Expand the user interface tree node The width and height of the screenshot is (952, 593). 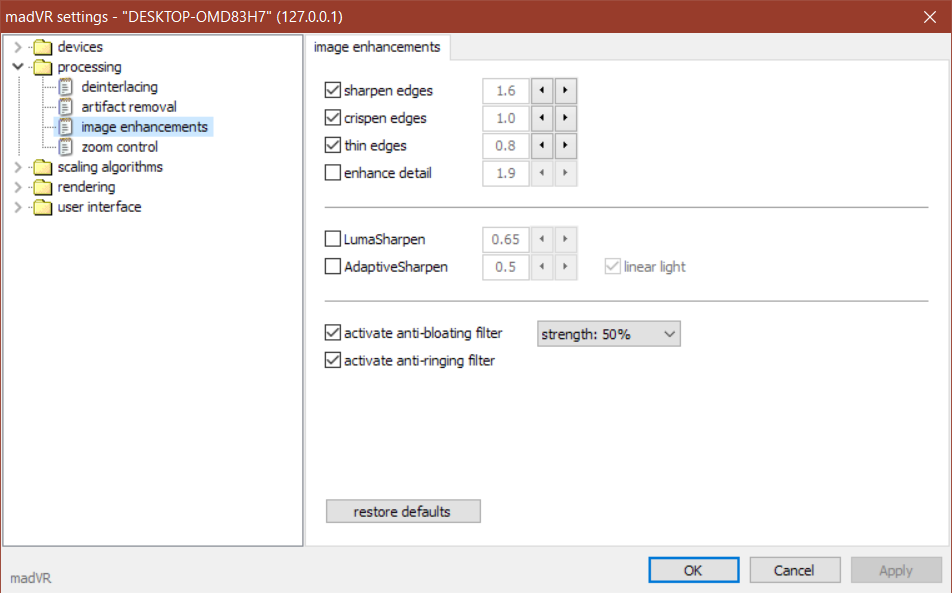coord(18,207)
